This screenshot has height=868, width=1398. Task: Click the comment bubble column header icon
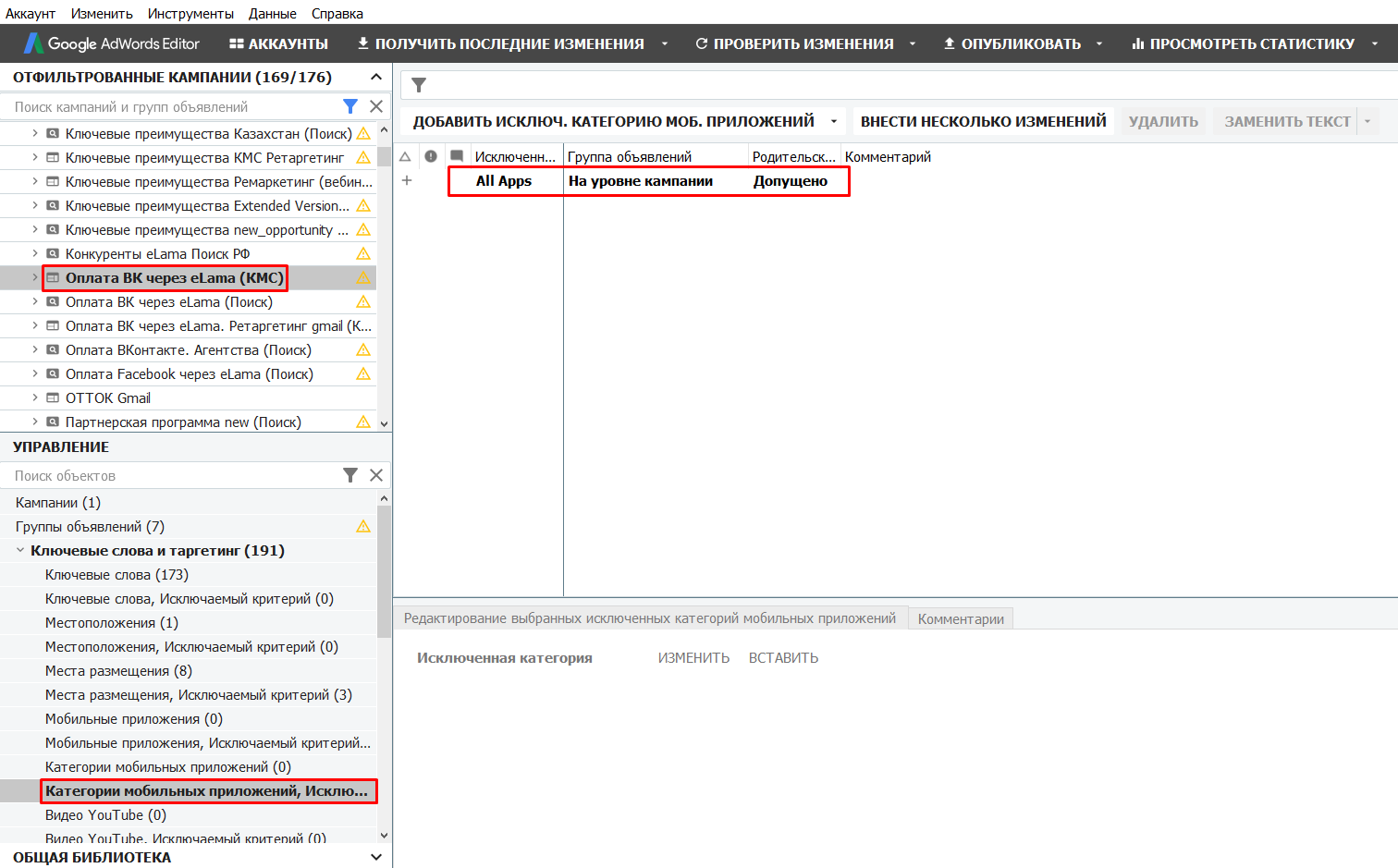coord(457,156)
